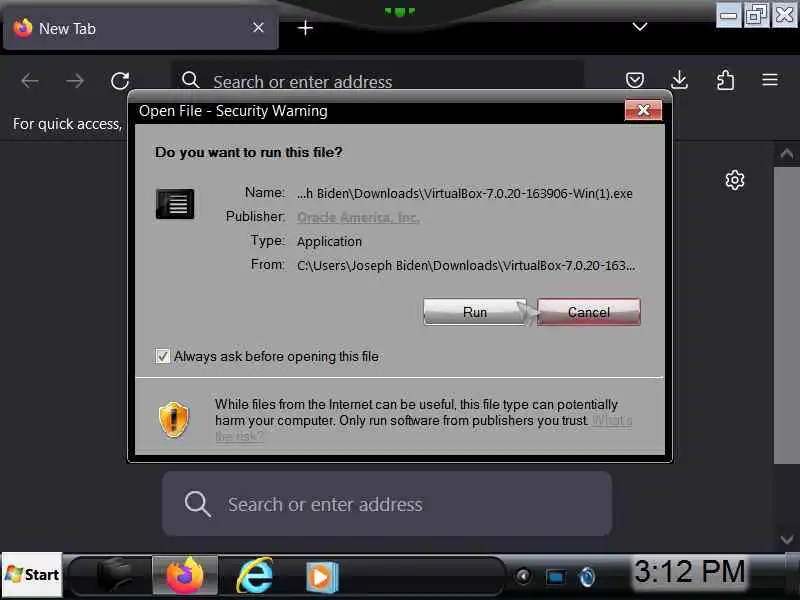Click the "Application" type value
Image resolution: width=800 pixels, height=600 pixels.
329,241
